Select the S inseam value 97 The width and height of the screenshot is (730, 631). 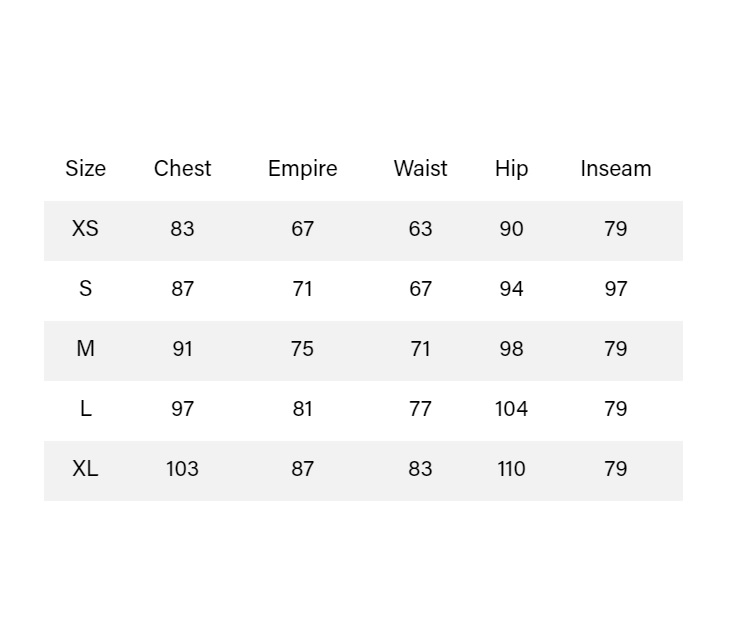(x=615, y=289)
